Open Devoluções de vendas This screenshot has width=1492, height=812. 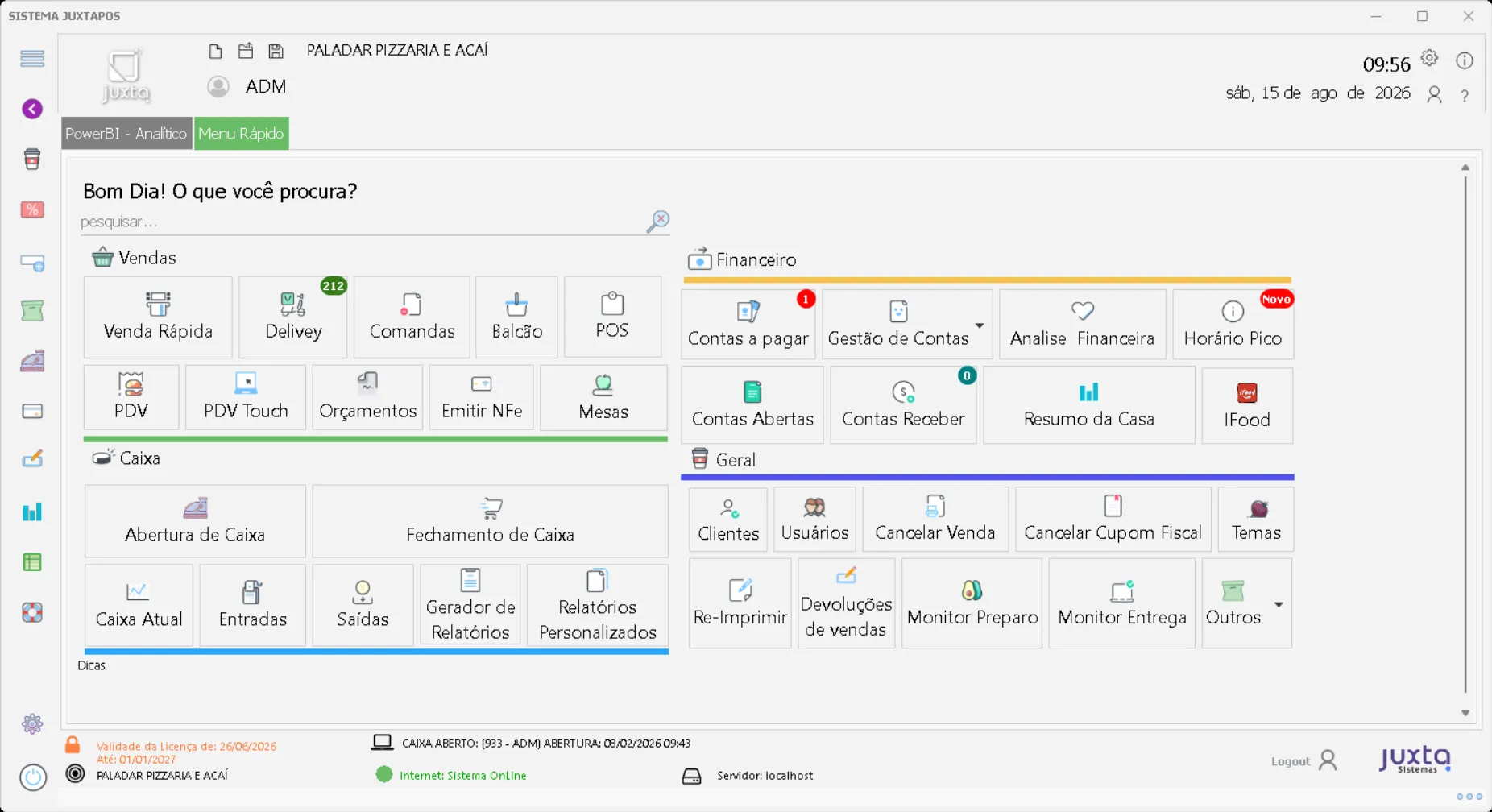tap(846, 603)
